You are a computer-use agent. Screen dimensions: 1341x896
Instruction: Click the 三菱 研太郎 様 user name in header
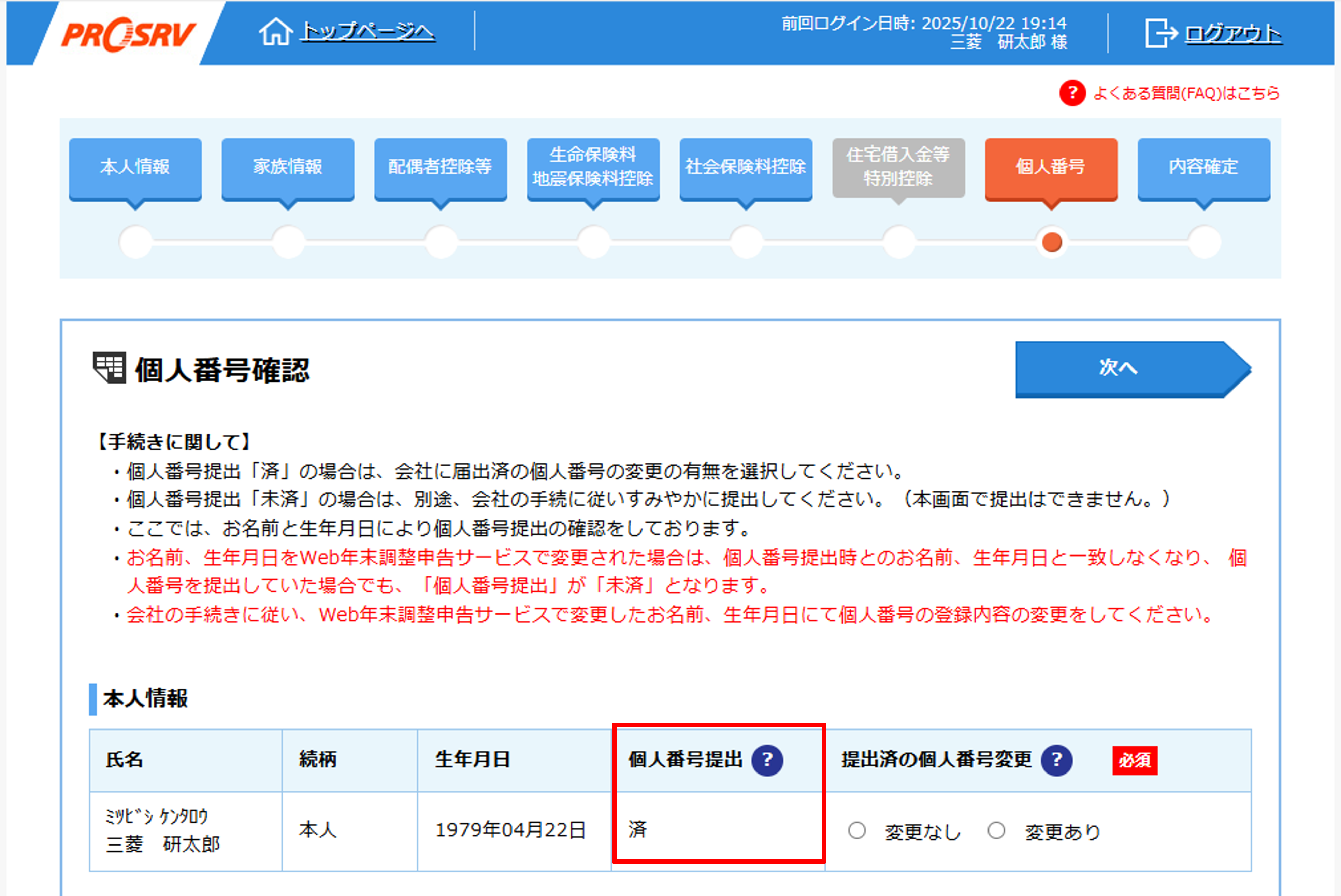click(x=1008, y=42)
